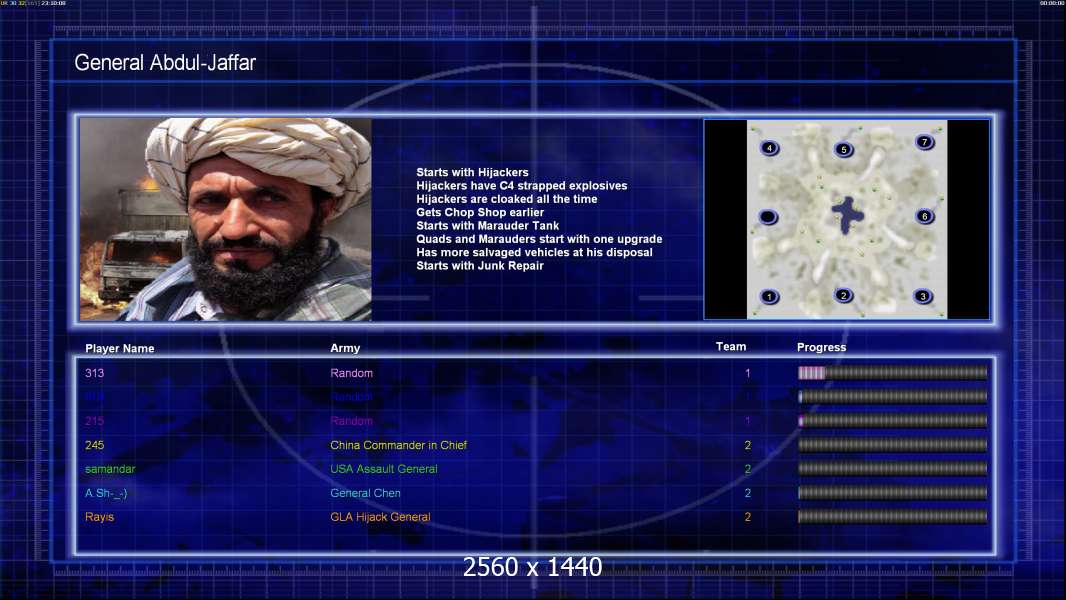Click the line 'Starts with Hijackers'
Image resolution: width=1066 pixels, height=600 pixels.
(x=472, y=173)
